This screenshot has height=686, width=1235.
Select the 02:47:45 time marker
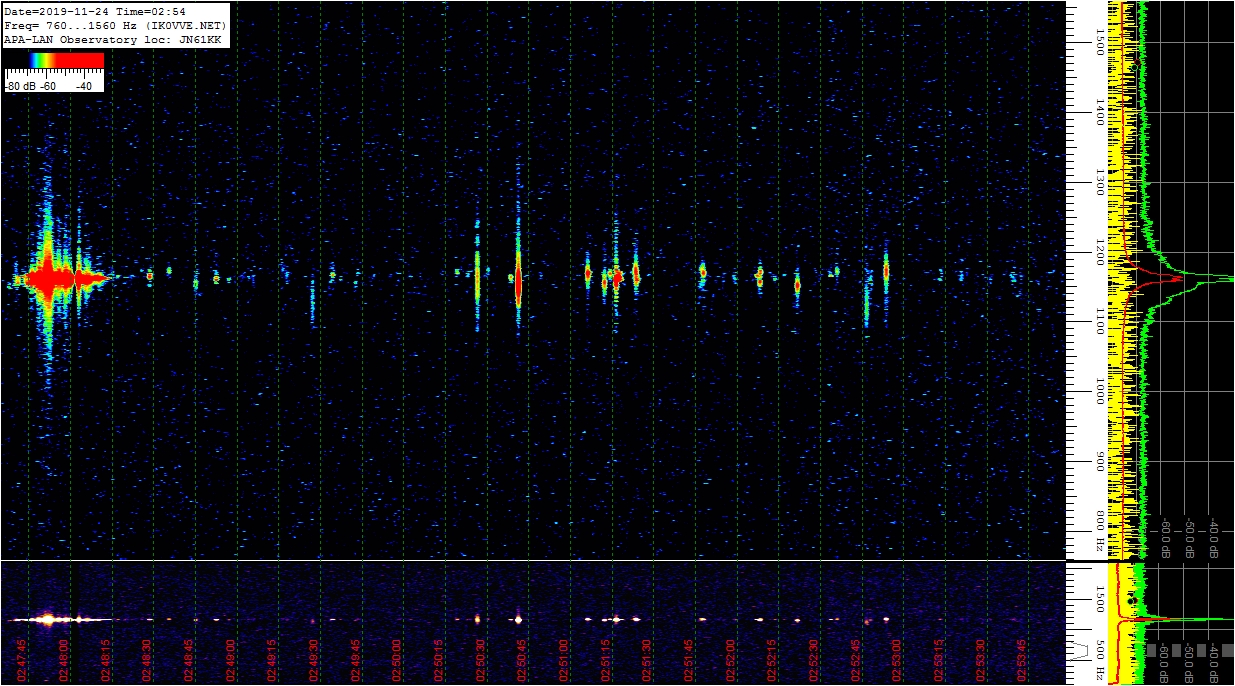pos(23,659)
